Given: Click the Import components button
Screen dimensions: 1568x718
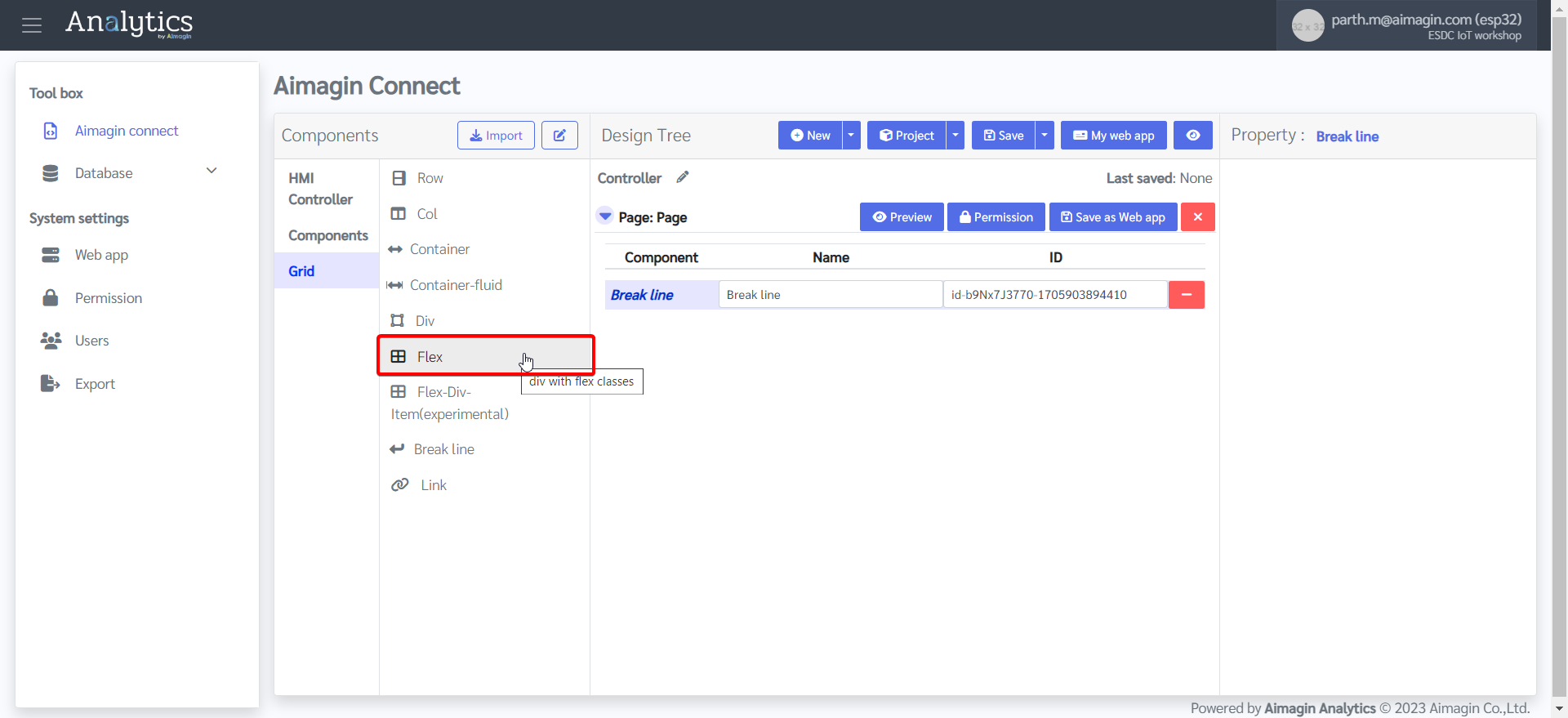Looking at the screenshot, I should coord(496,136).
